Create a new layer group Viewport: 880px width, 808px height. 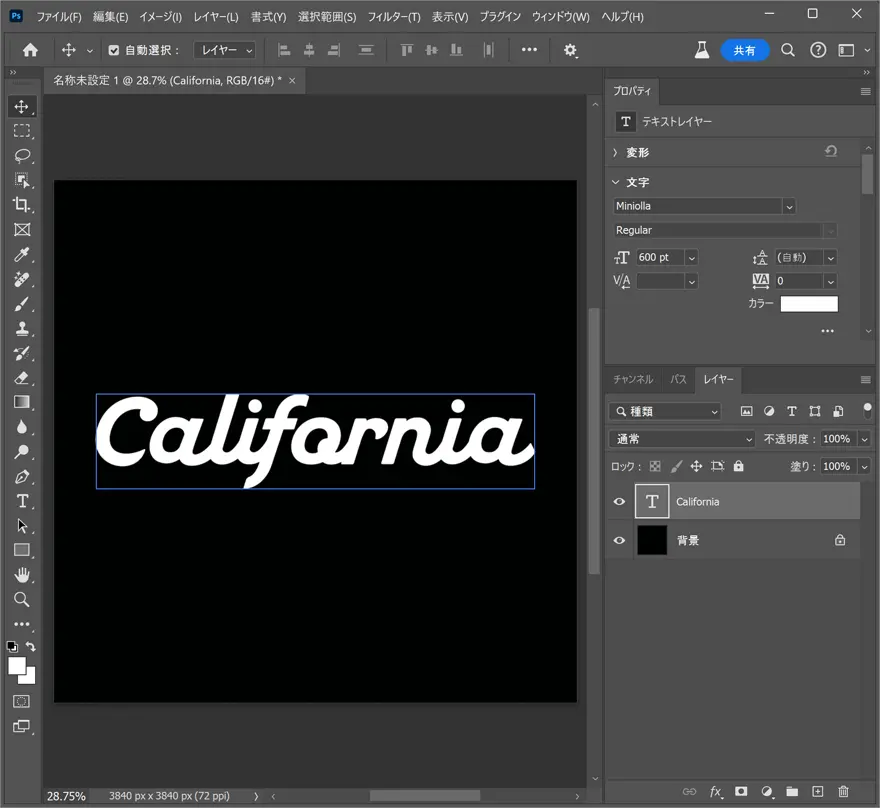(792, 791)
